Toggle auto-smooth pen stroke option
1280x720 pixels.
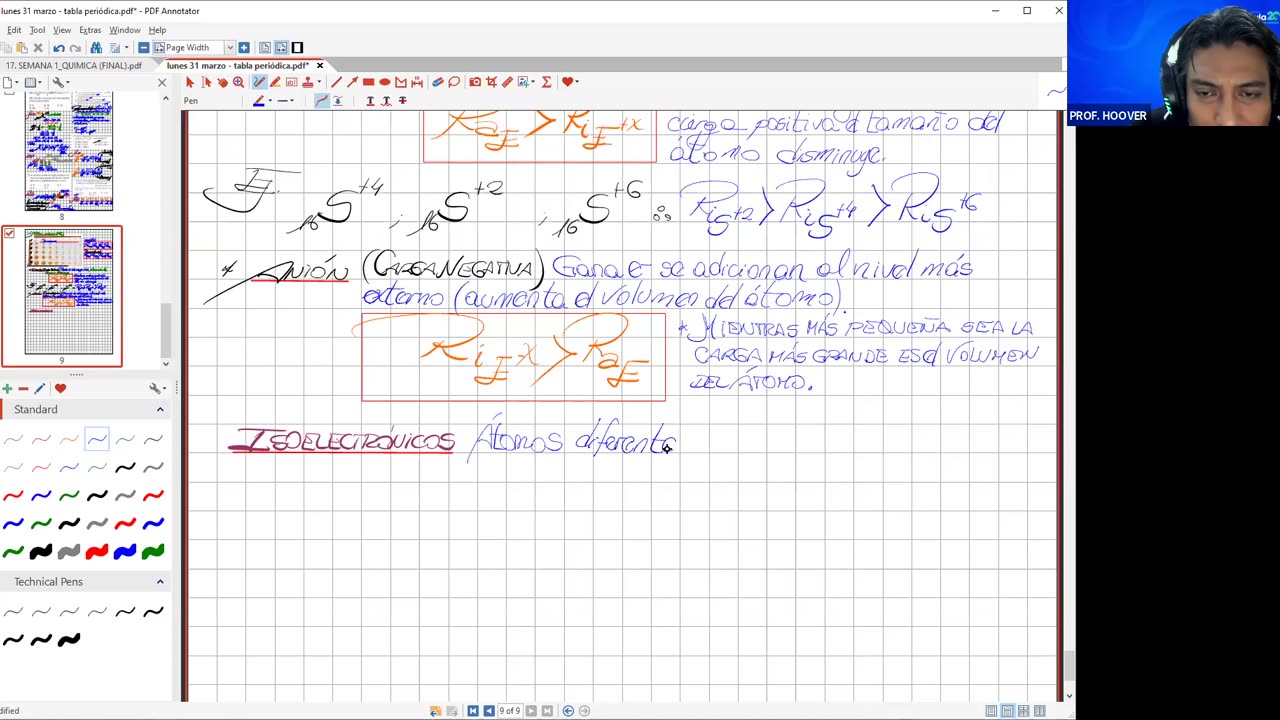click(x=322, y=100)
